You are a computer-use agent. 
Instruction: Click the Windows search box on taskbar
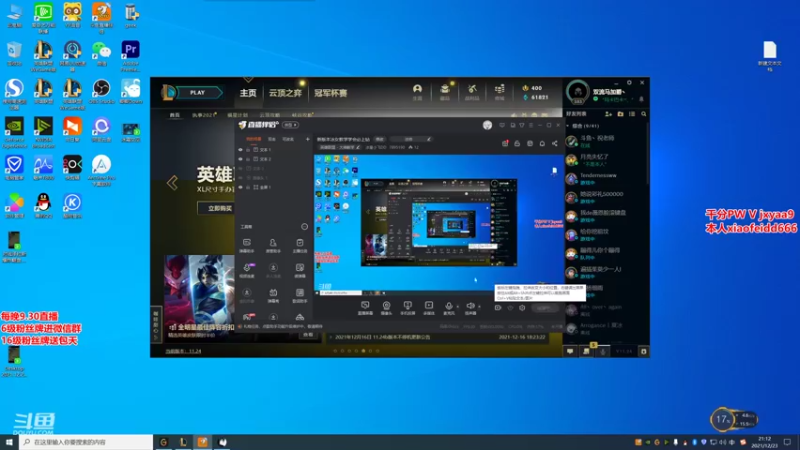tap(86, 442)
